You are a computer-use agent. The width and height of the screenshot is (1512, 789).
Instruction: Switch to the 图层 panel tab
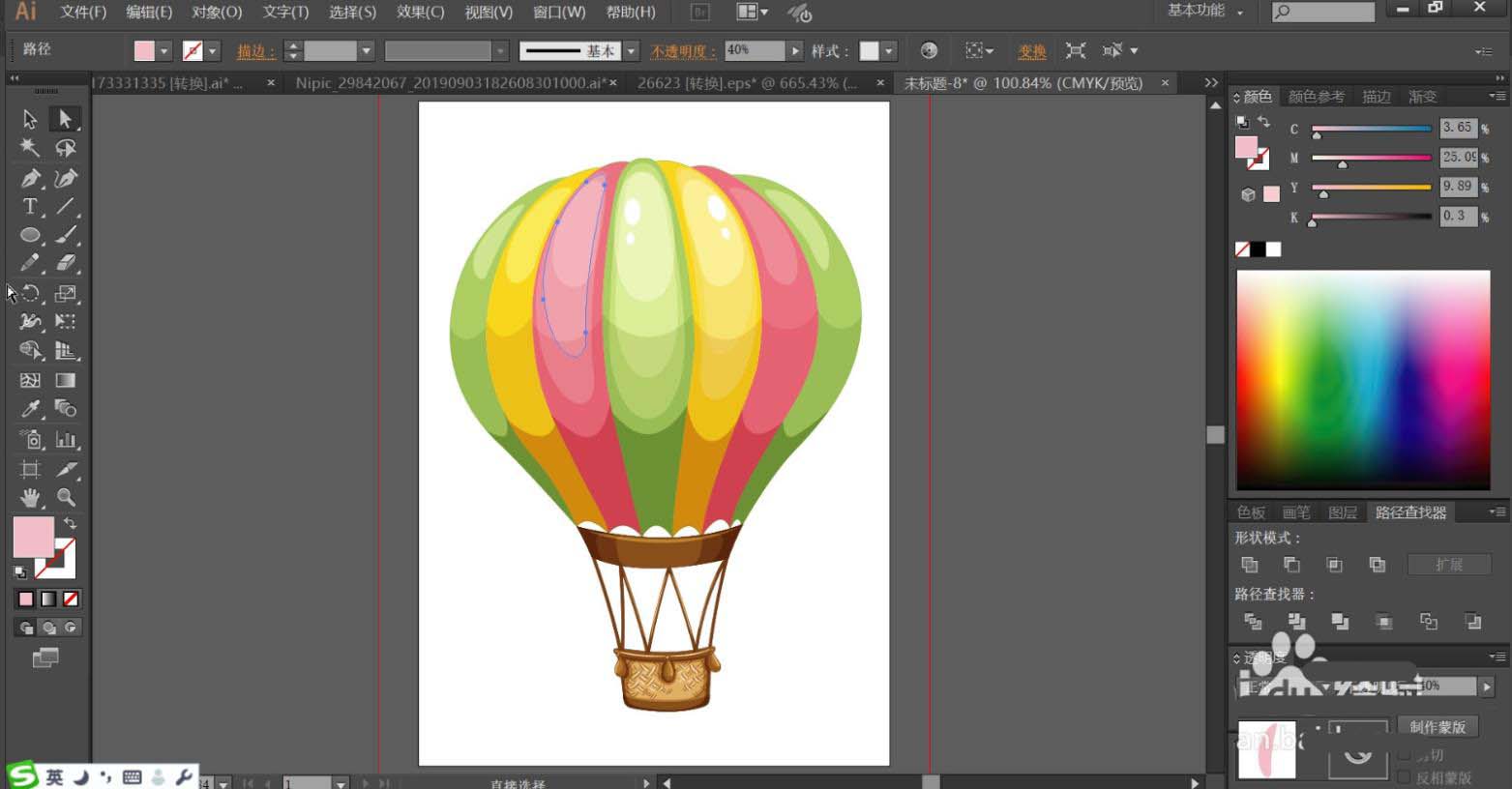click(1342, 512)
